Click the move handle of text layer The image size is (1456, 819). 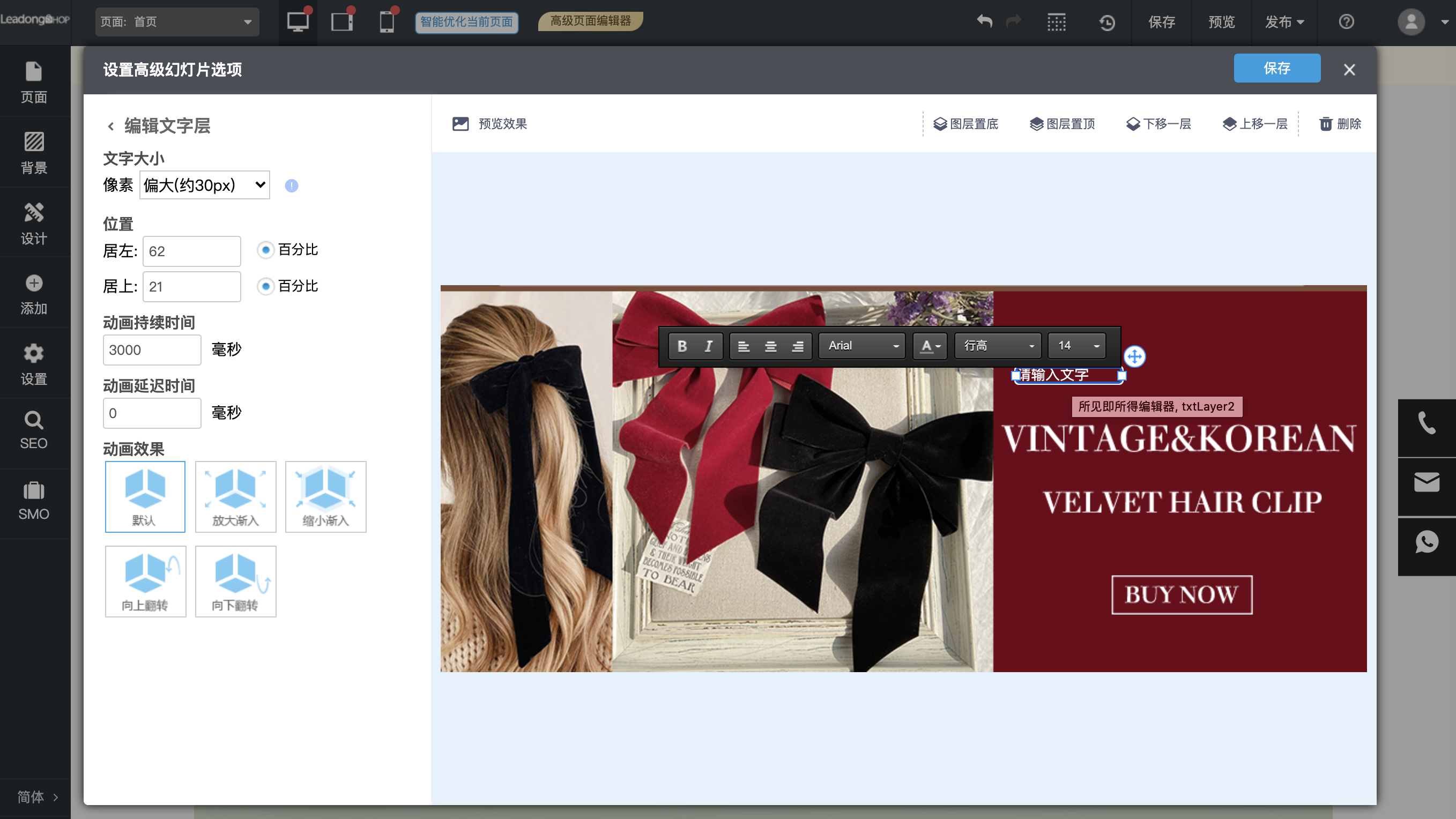tap(1134, 356)
